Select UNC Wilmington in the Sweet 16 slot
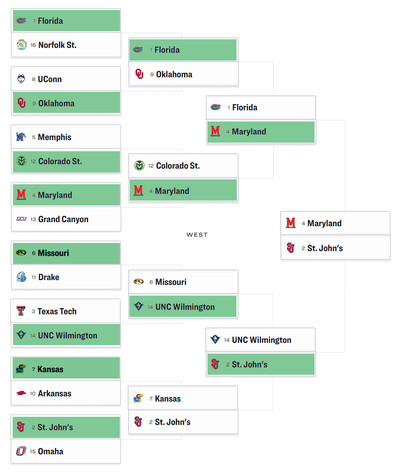Viewport: 400px width, 474px height. tap(261, 340)
